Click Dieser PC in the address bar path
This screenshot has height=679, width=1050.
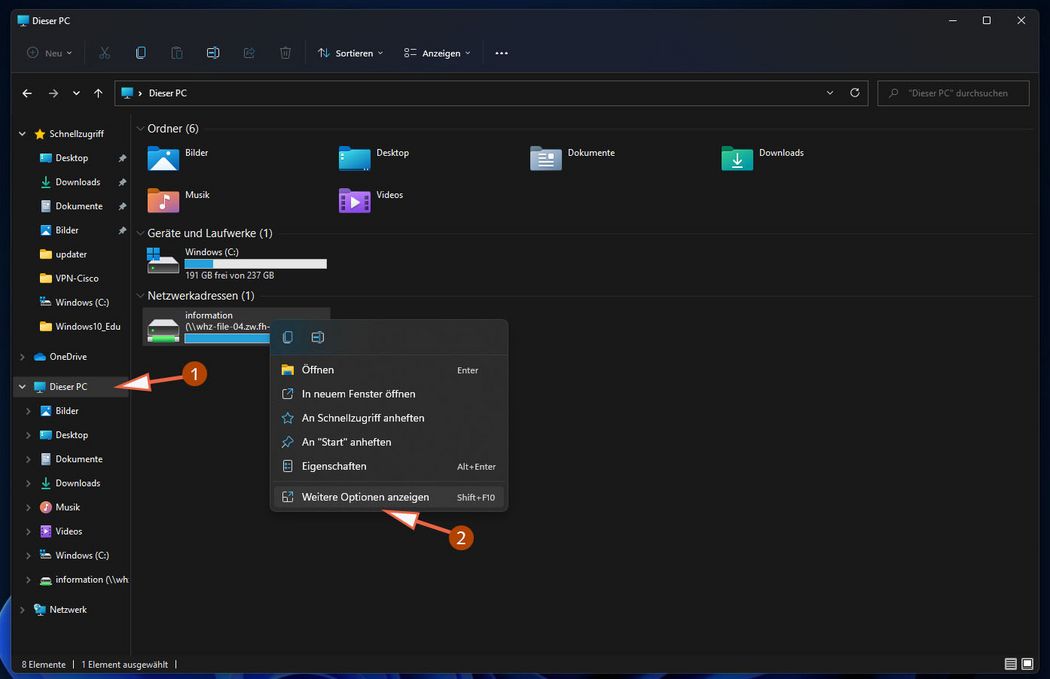pyautogui.click(x=167, y=93)
